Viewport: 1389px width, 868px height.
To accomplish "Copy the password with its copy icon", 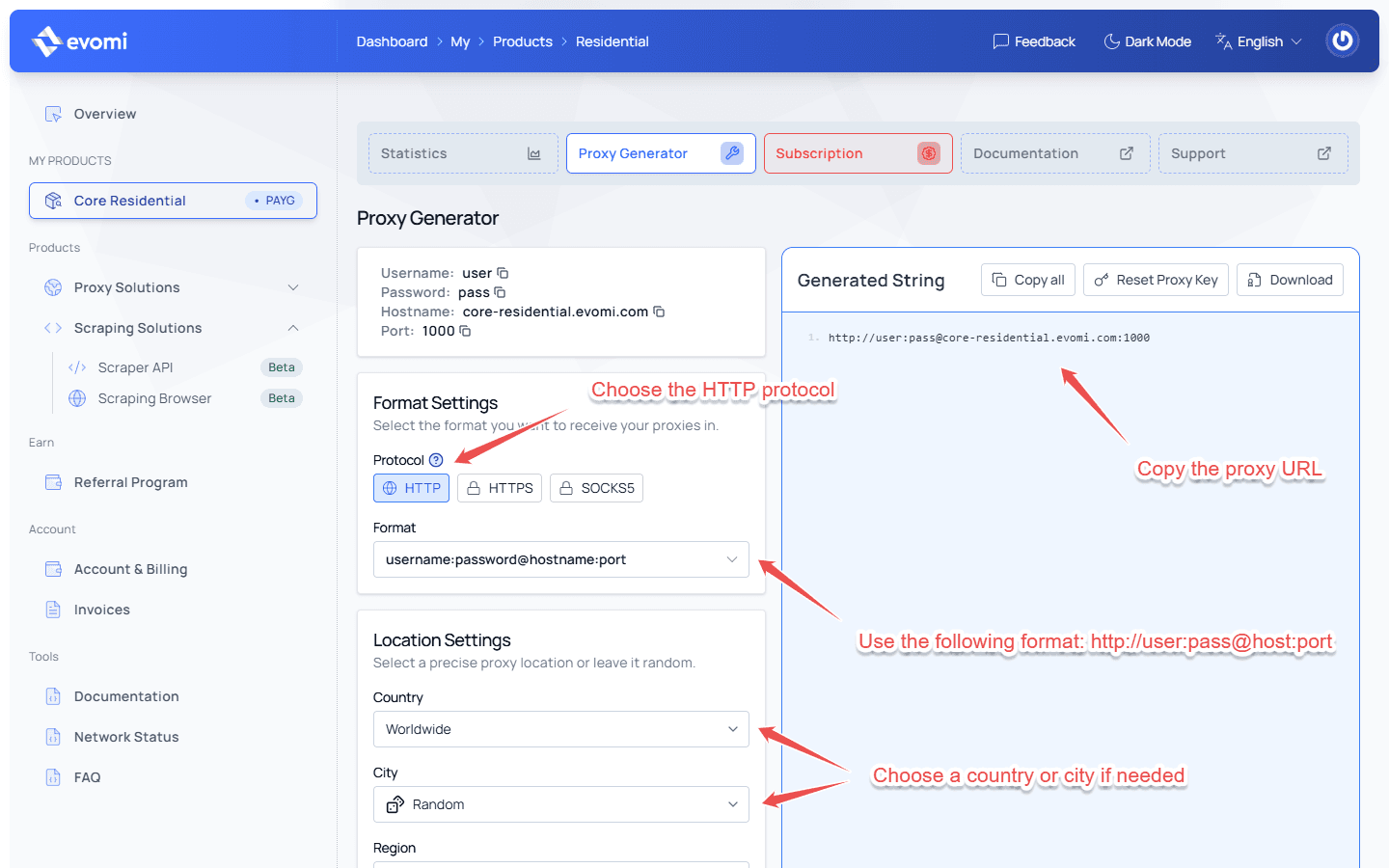I will click(500, 292).
